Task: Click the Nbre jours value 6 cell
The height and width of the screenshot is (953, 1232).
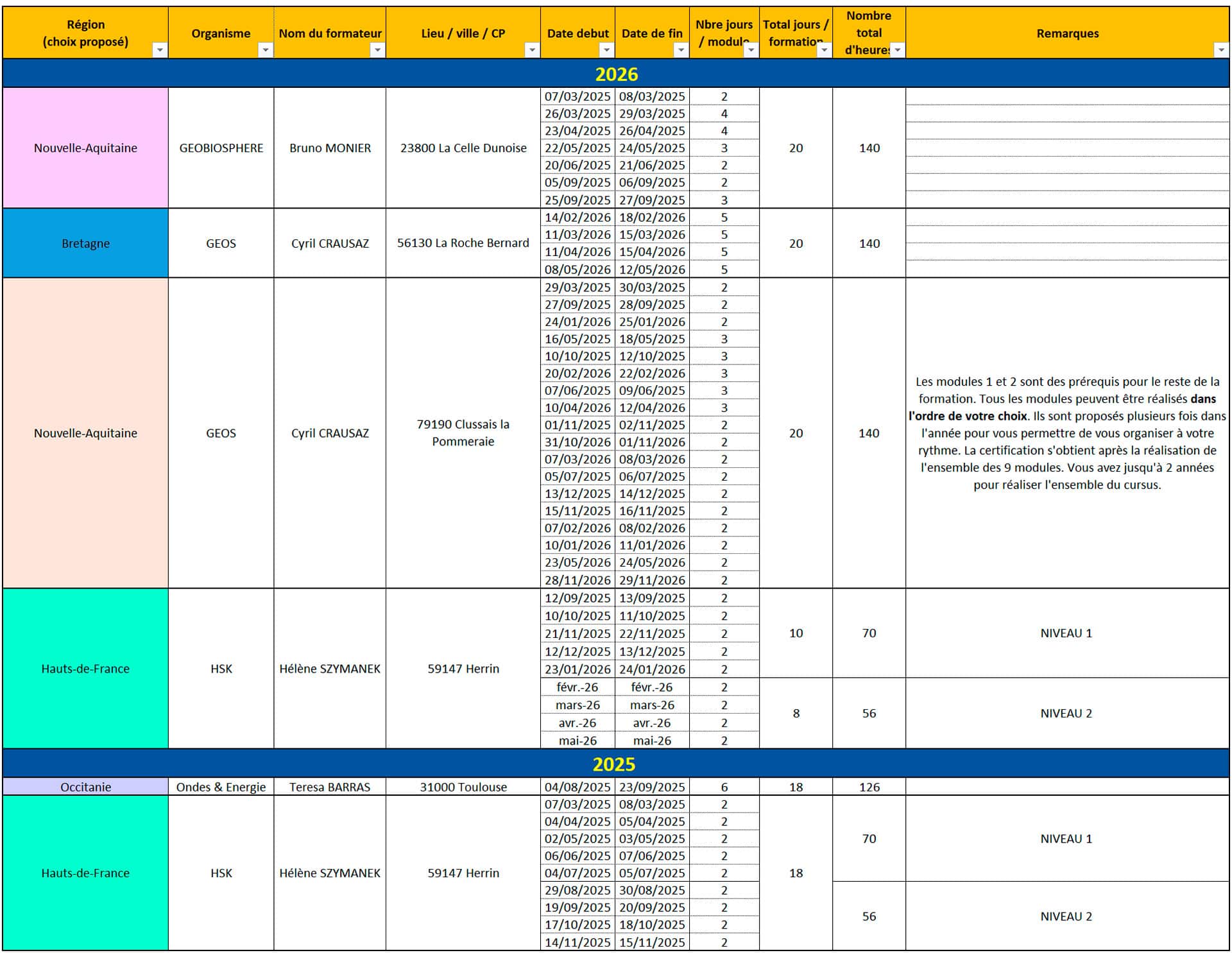Action: point(724,787)
